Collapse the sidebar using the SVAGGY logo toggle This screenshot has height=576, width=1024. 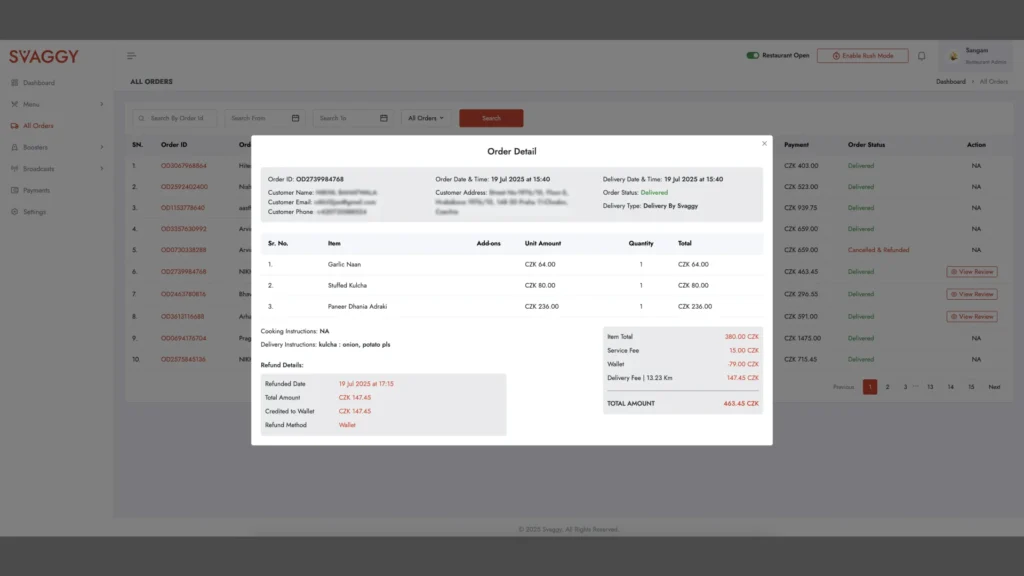coord(44,56)
